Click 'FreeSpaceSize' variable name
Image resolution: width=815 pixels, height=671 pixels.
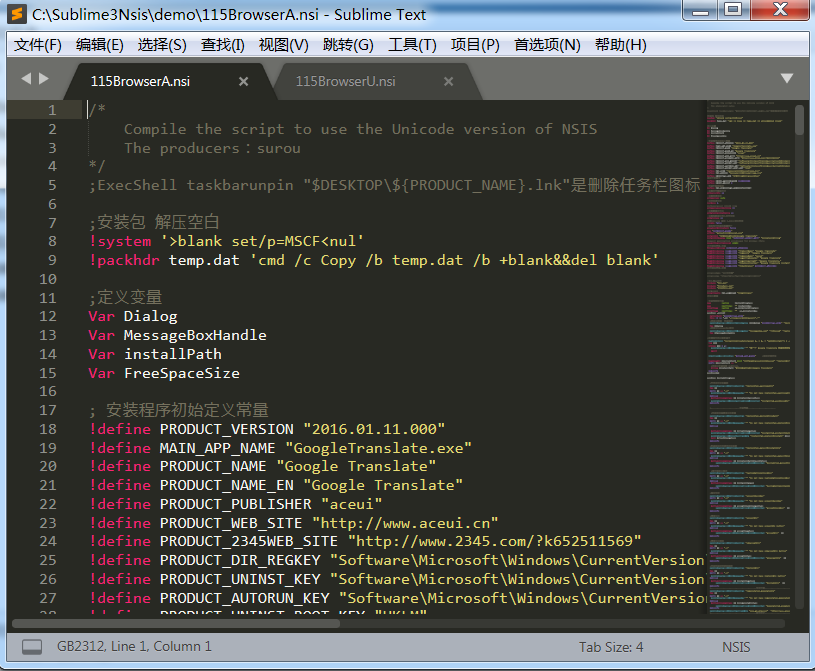point(182,373)
